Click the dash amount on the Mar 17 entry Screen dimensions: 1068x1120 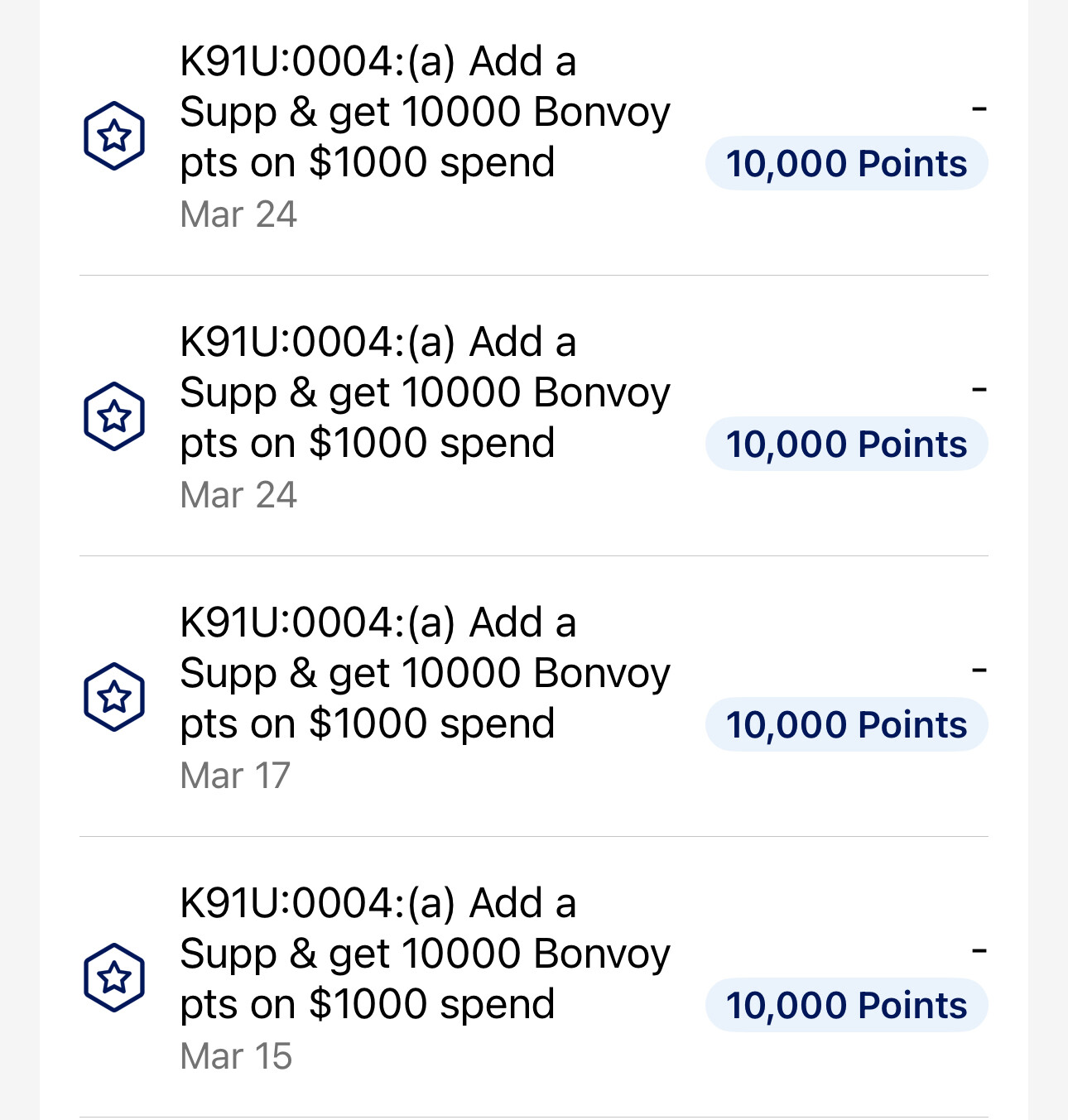pos(979,670)
